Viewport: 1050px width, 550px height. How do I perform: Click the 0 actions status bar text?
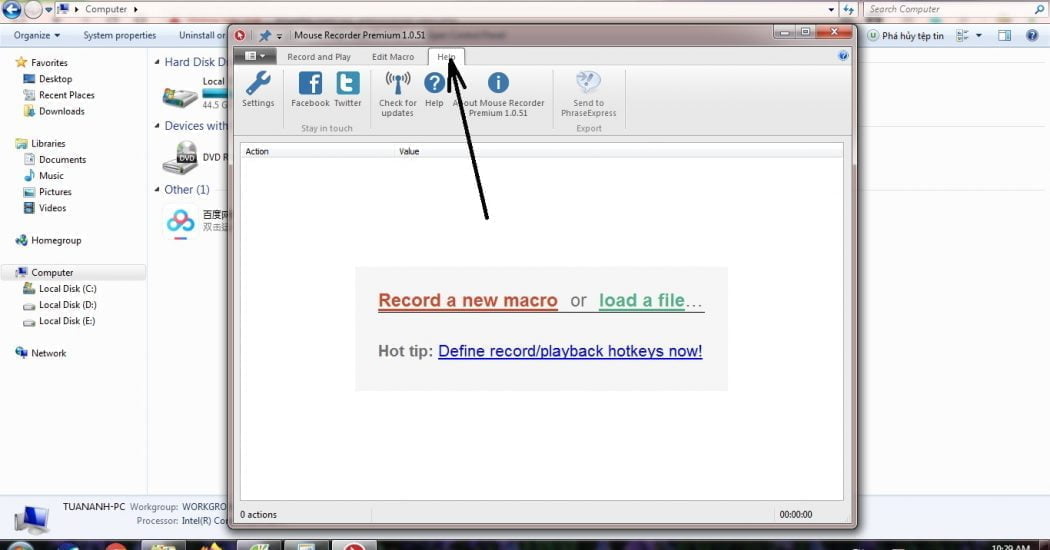(x=258, y=514)
